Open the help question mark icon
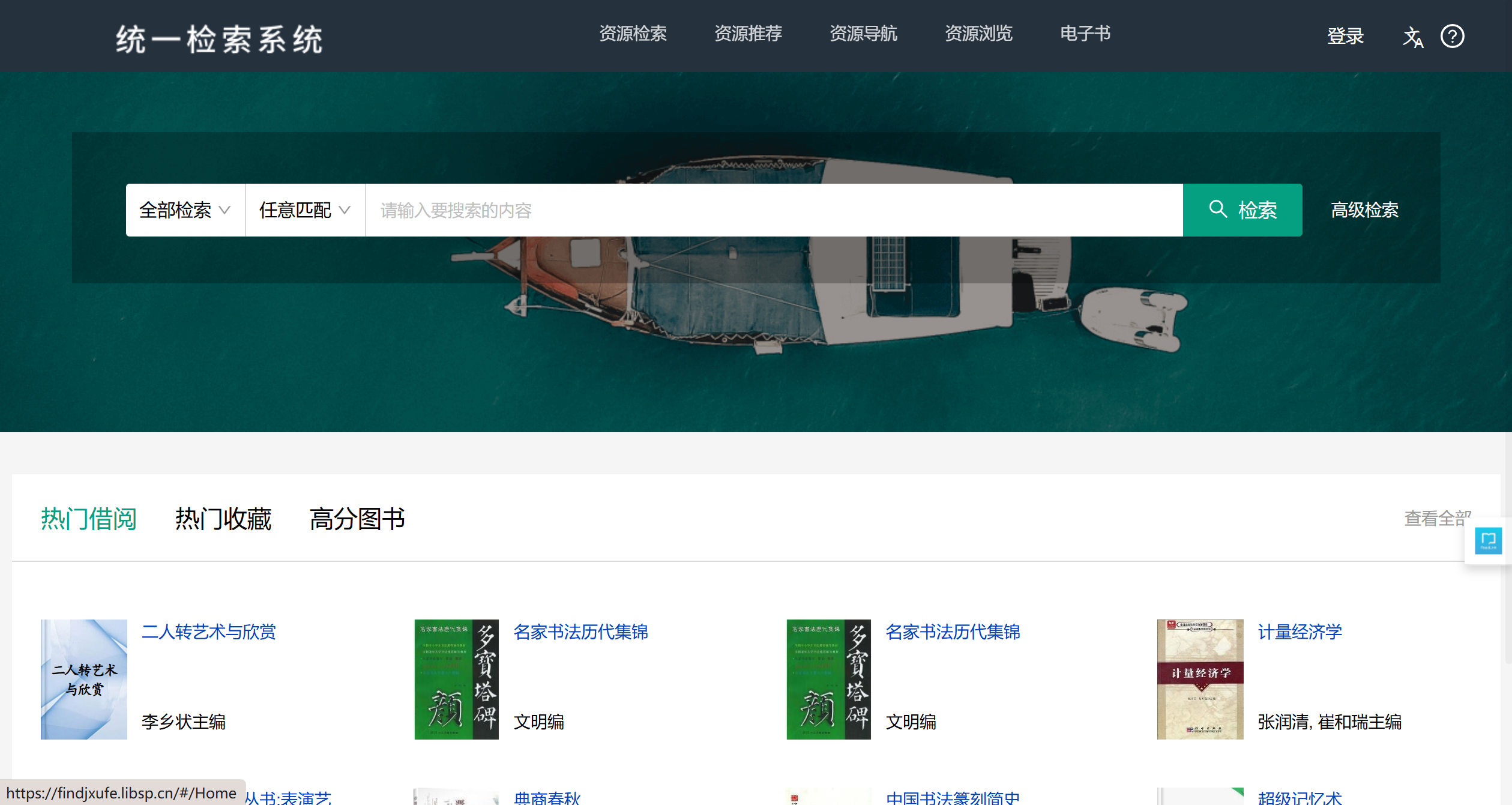Viewport: 1512px width, 805px height. [1452, 36]
